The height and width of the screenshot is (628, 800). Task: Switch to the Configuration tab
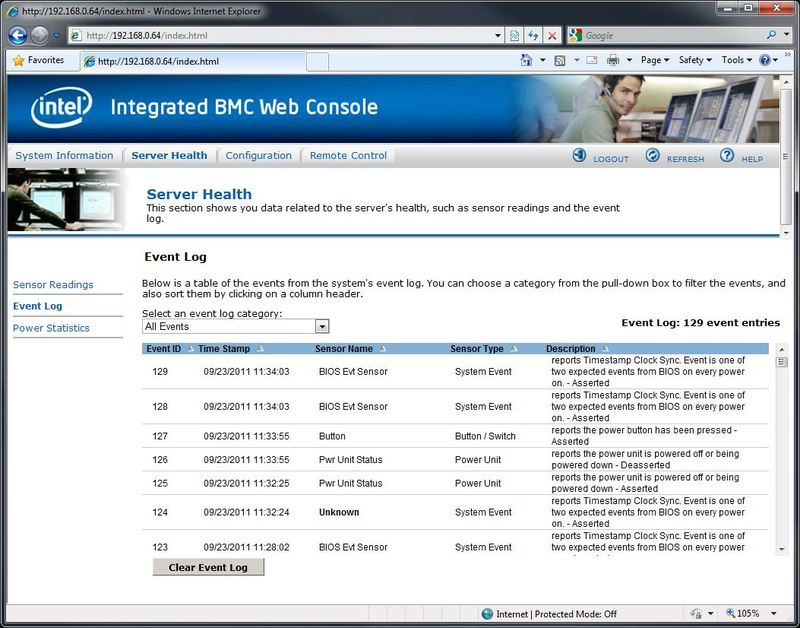coord(258,156)
